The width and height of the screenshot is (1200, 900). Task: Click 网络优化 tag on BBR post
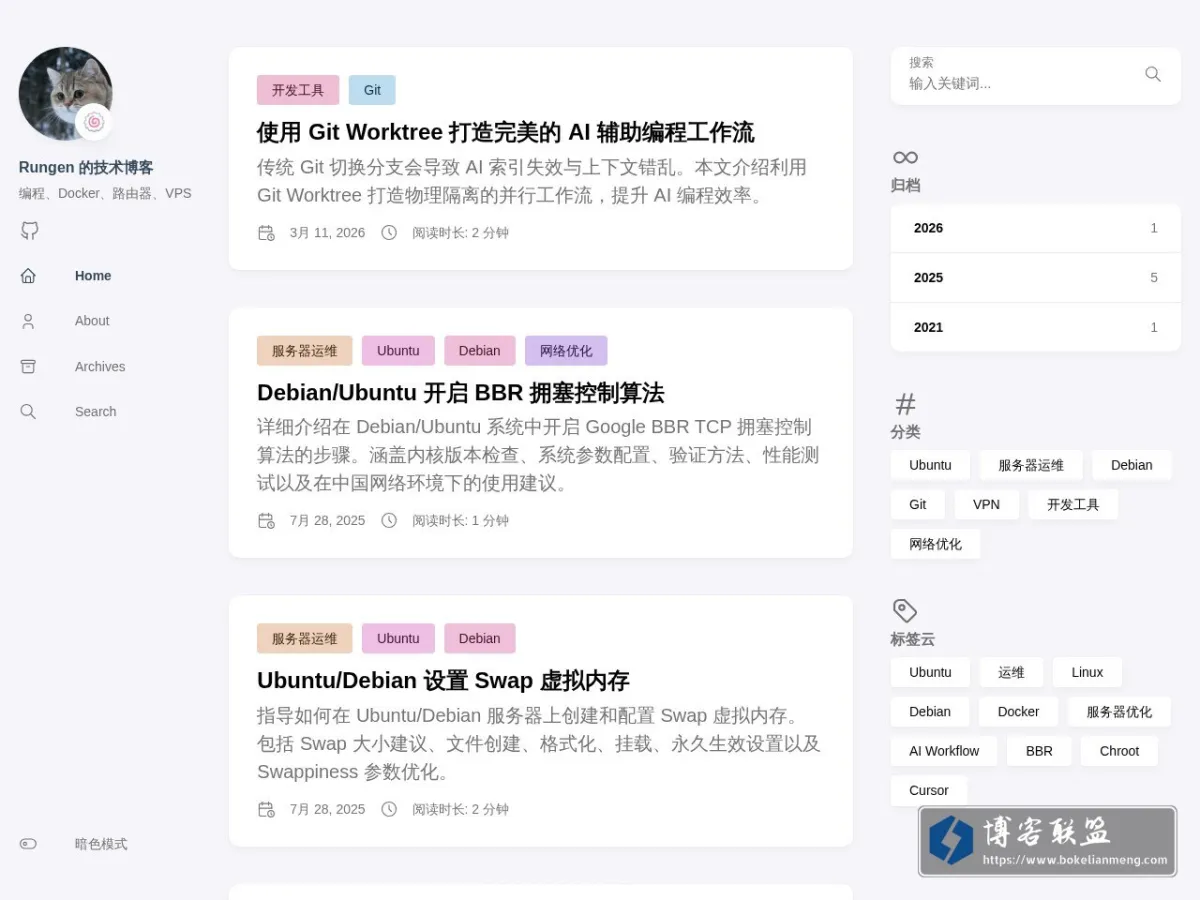[x=566, y=351]
